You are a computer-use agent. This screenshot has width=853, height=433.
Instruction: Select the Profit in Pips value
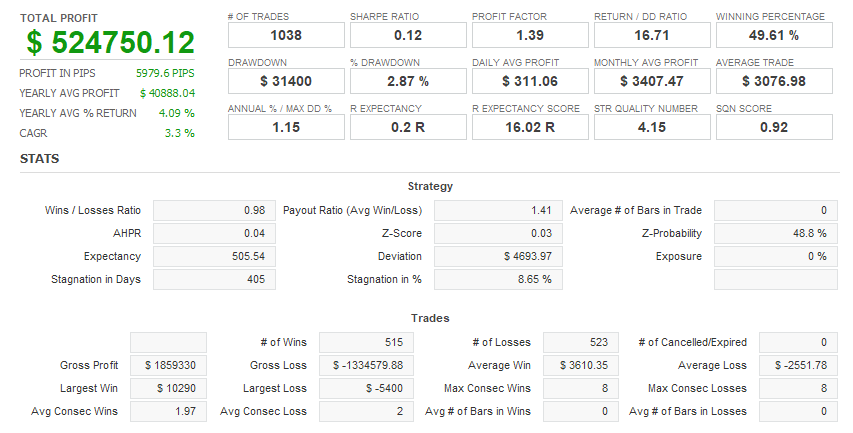pyautogui.click(x=165, y=73)
